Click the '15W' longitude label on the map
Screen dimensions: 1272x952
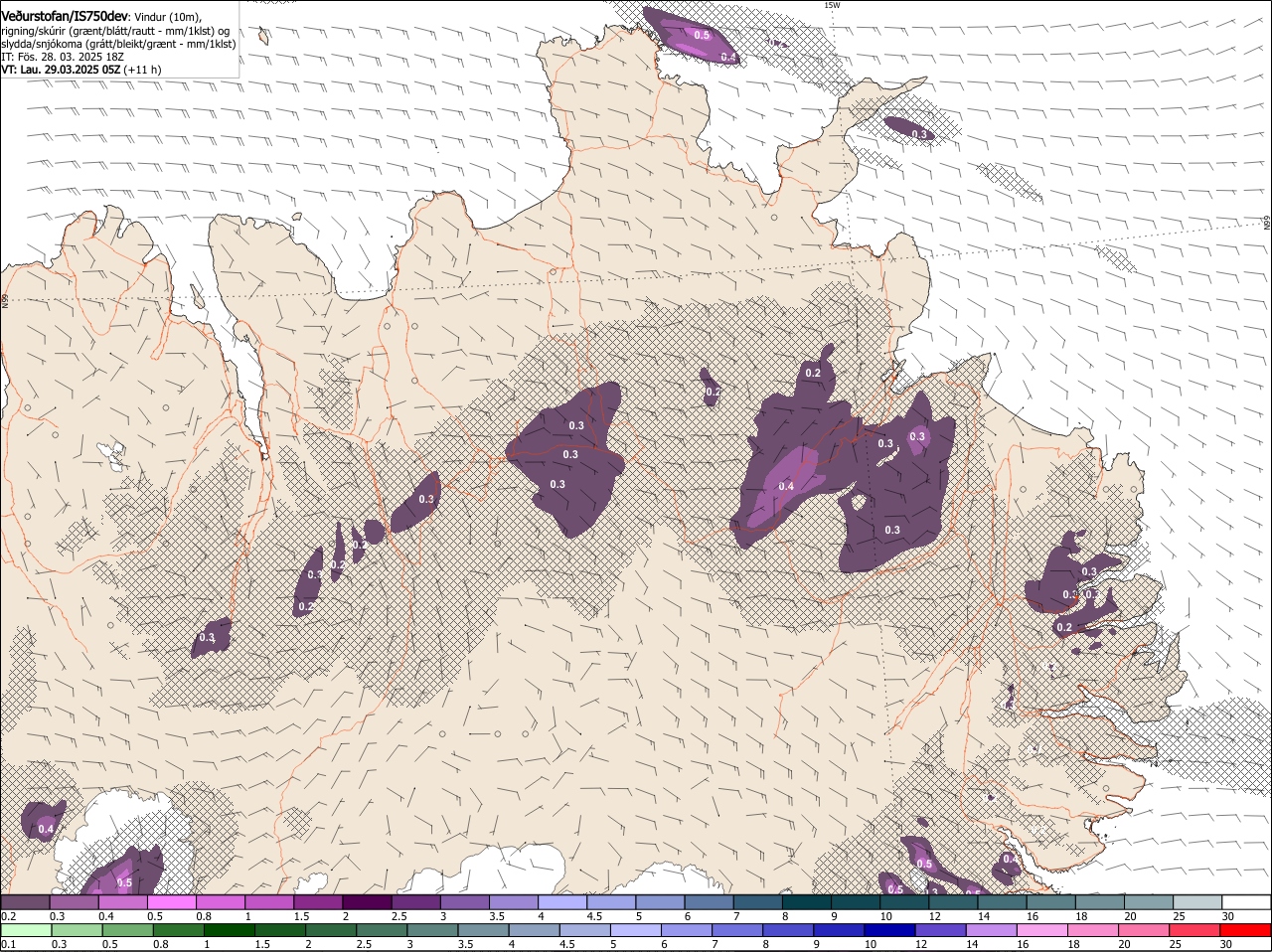pos(832,5)
